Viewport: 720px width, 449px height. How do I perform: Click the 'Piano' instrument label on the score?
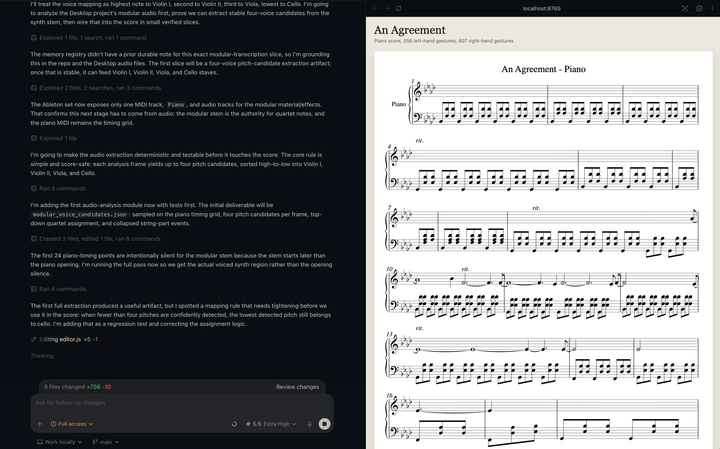[x=398, y=104]
